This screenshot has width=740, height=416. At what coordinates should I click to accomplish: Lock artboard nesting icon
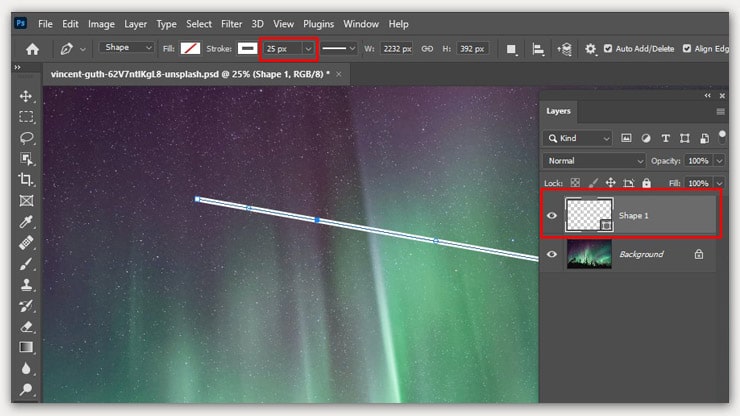point(629,183)
